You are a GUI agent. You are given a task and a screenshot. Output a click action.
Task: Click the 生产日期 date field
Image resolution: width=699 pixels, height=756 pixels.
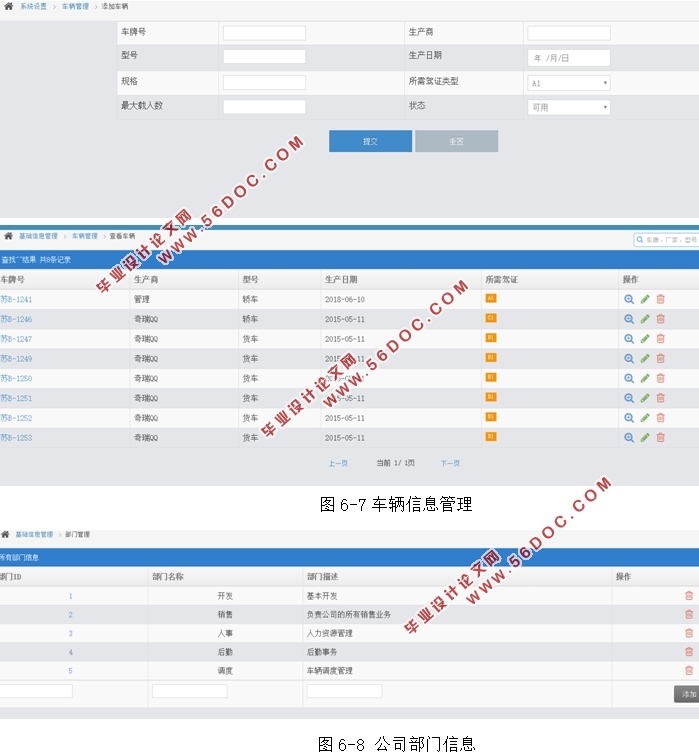coord(569,58)
